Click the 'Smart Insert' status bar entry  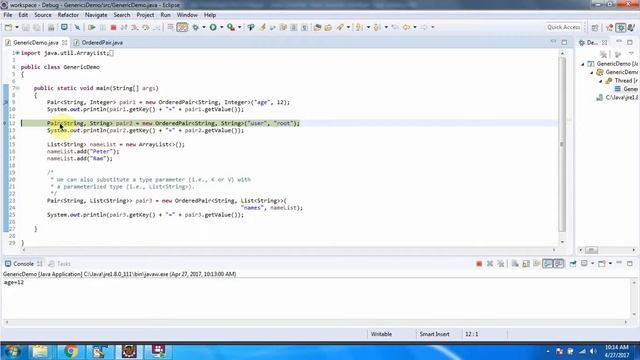pyautogui.click(x=434, y=334)
